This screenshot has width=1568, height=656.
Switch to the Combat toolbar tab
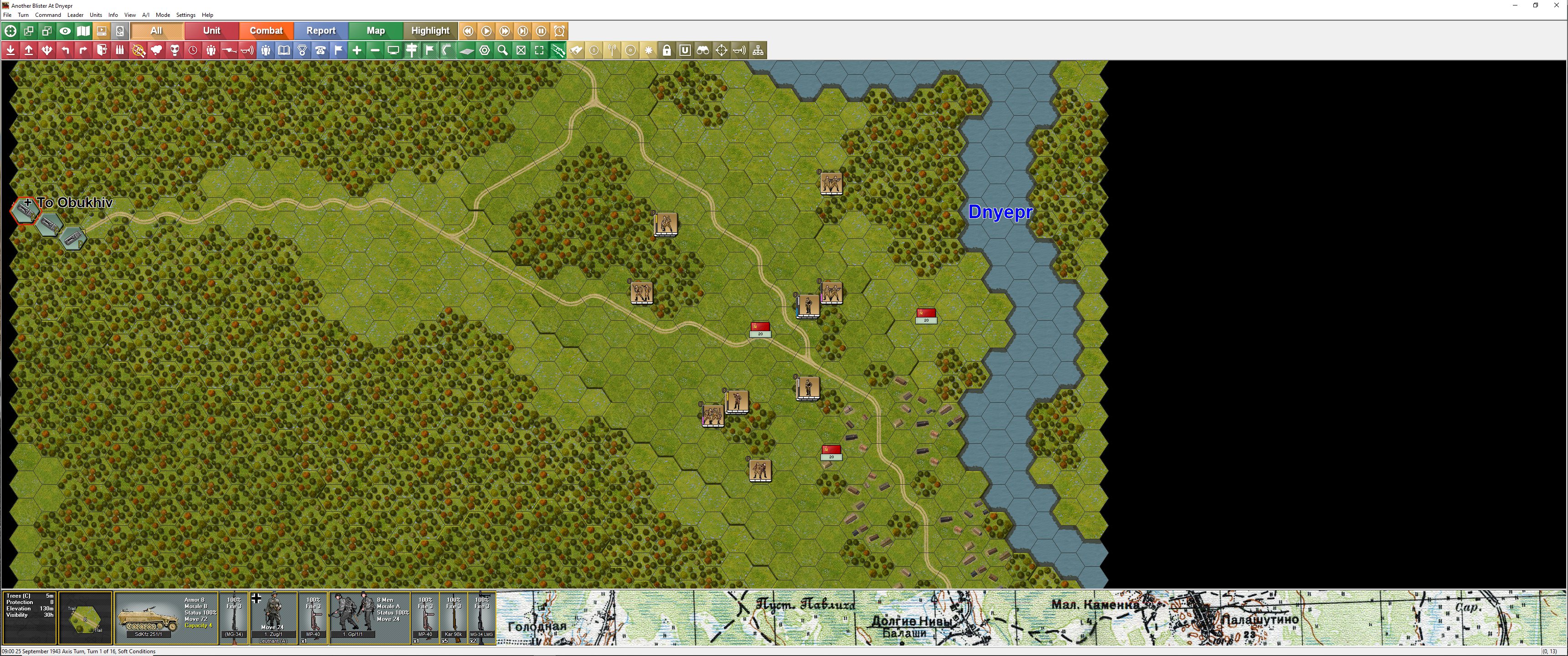click(x=266, y=31)
